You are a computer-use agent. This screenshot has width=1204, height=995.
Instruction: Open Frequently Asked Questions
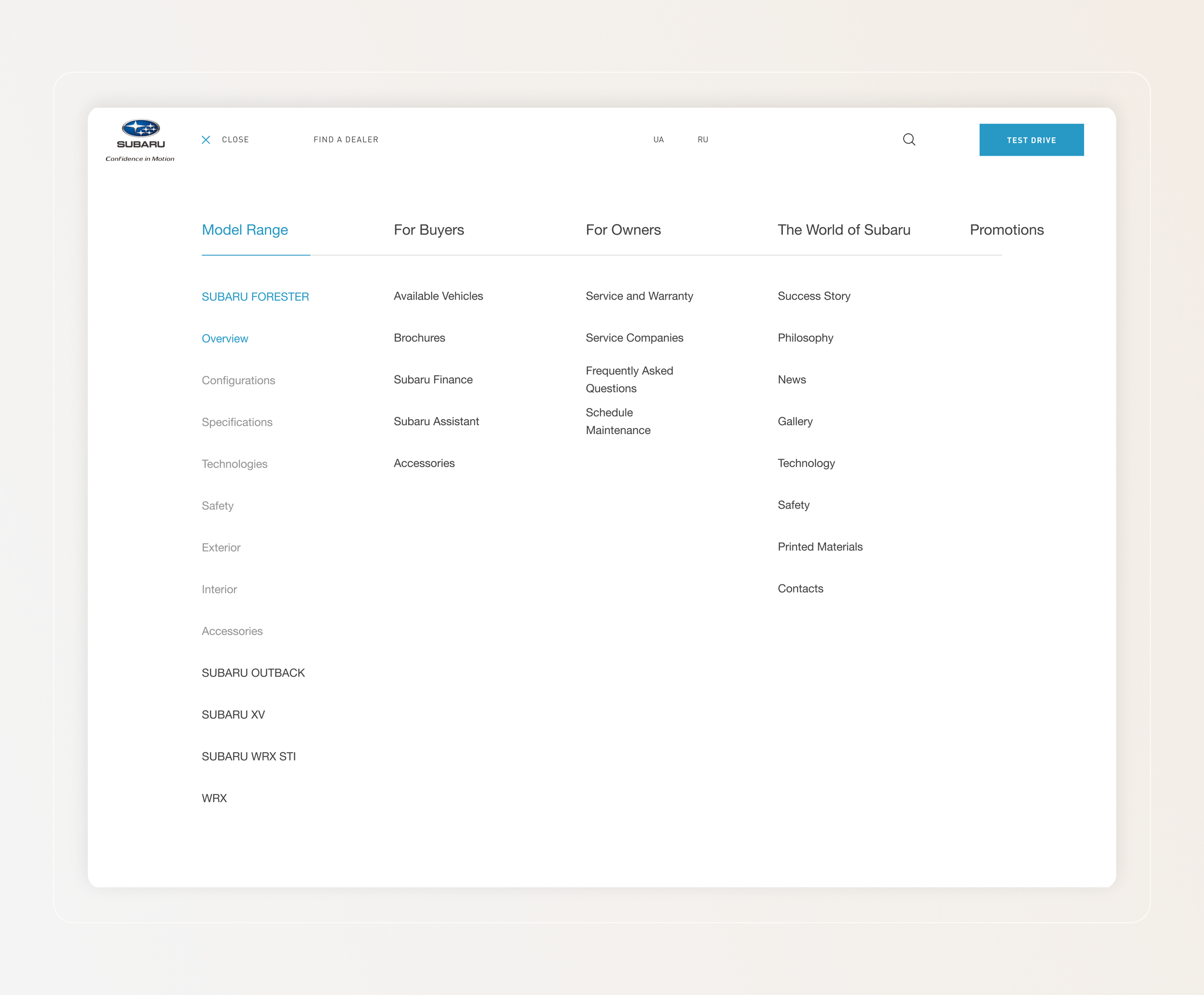pyautogui.click(x=629, y=379)
